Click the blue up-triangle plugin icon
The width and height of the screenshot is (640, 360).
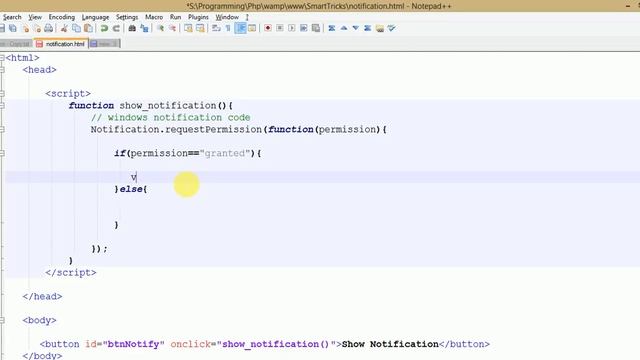tap(344, 28)
